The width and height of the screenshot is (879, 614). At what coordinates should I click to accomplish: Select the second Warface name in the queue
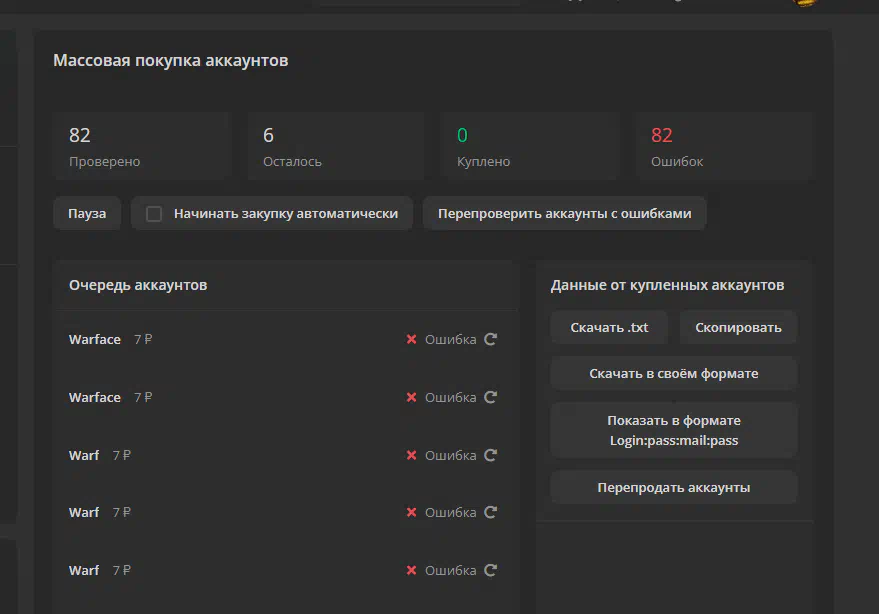click(x=95, y=397)
